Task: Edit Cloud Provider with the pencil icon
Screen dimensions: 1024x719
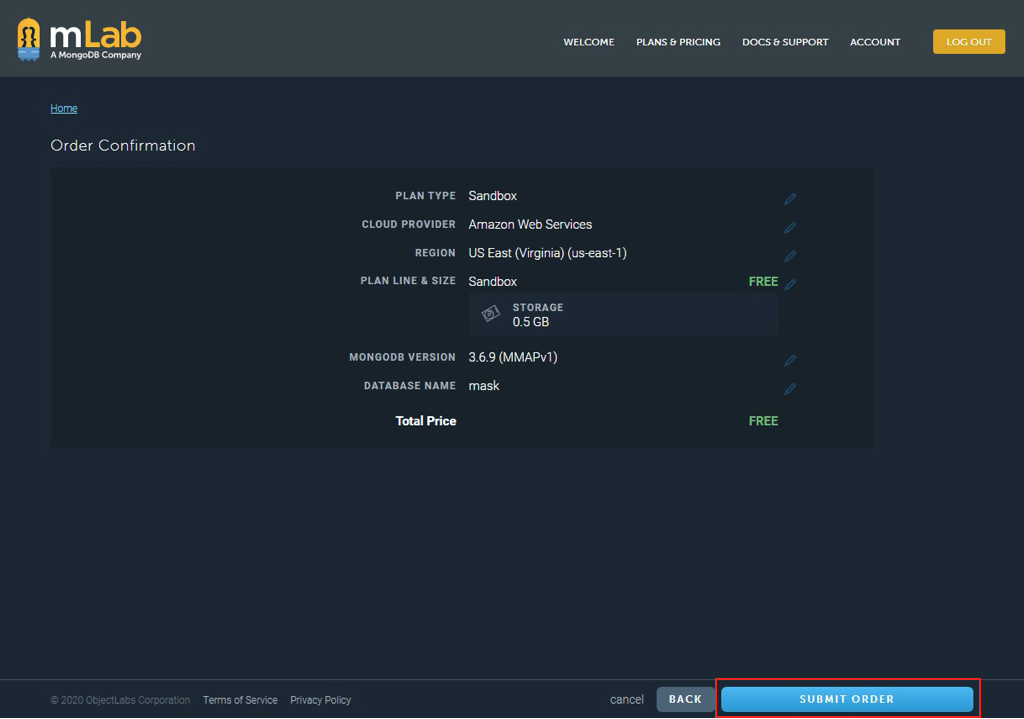Action: [x=790, y=227]
